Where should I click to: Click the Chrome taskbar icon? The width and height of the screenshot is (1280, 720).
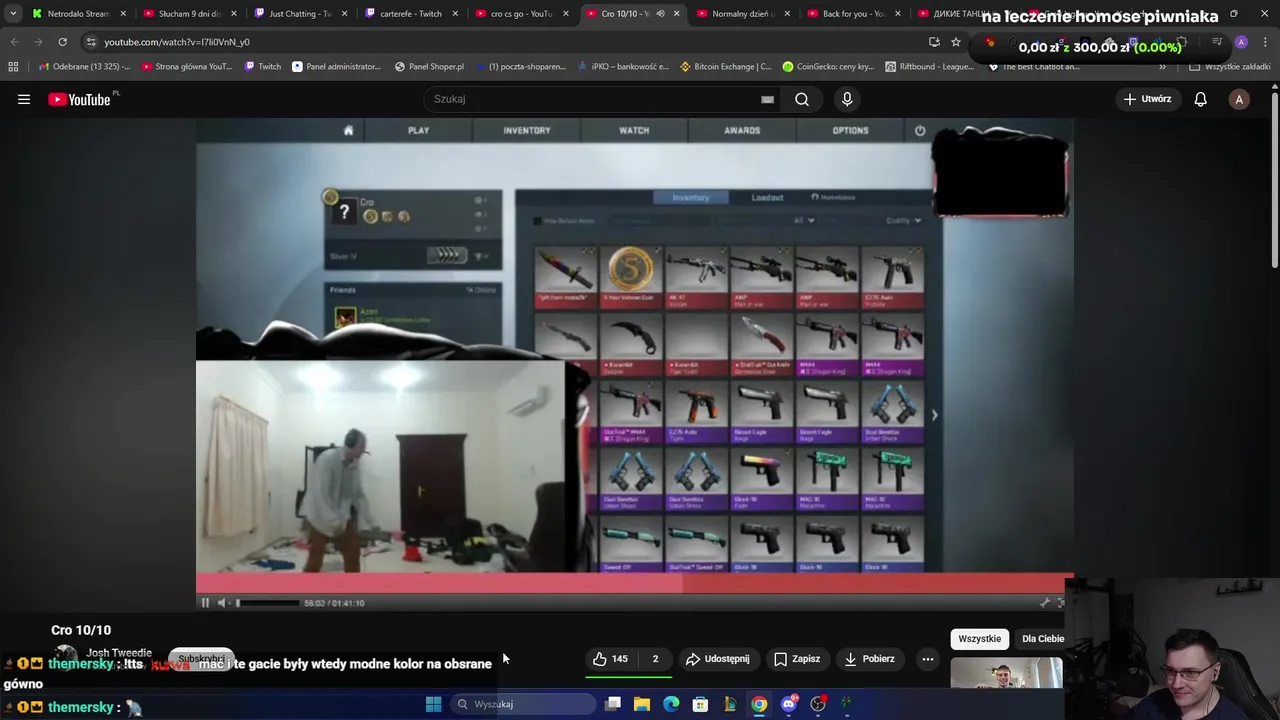click(760, 704)
